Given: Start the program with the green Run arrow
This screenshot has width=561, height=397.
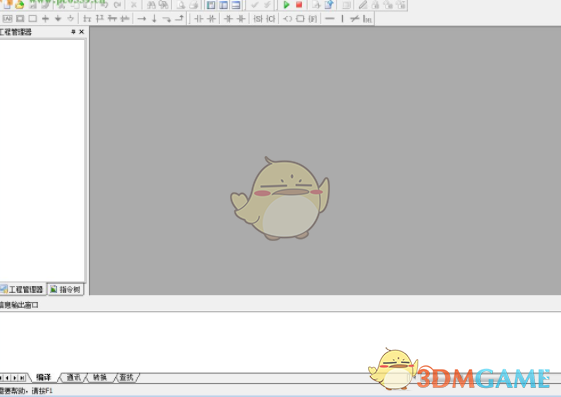Looking at the screenshot, I should 286,5.
